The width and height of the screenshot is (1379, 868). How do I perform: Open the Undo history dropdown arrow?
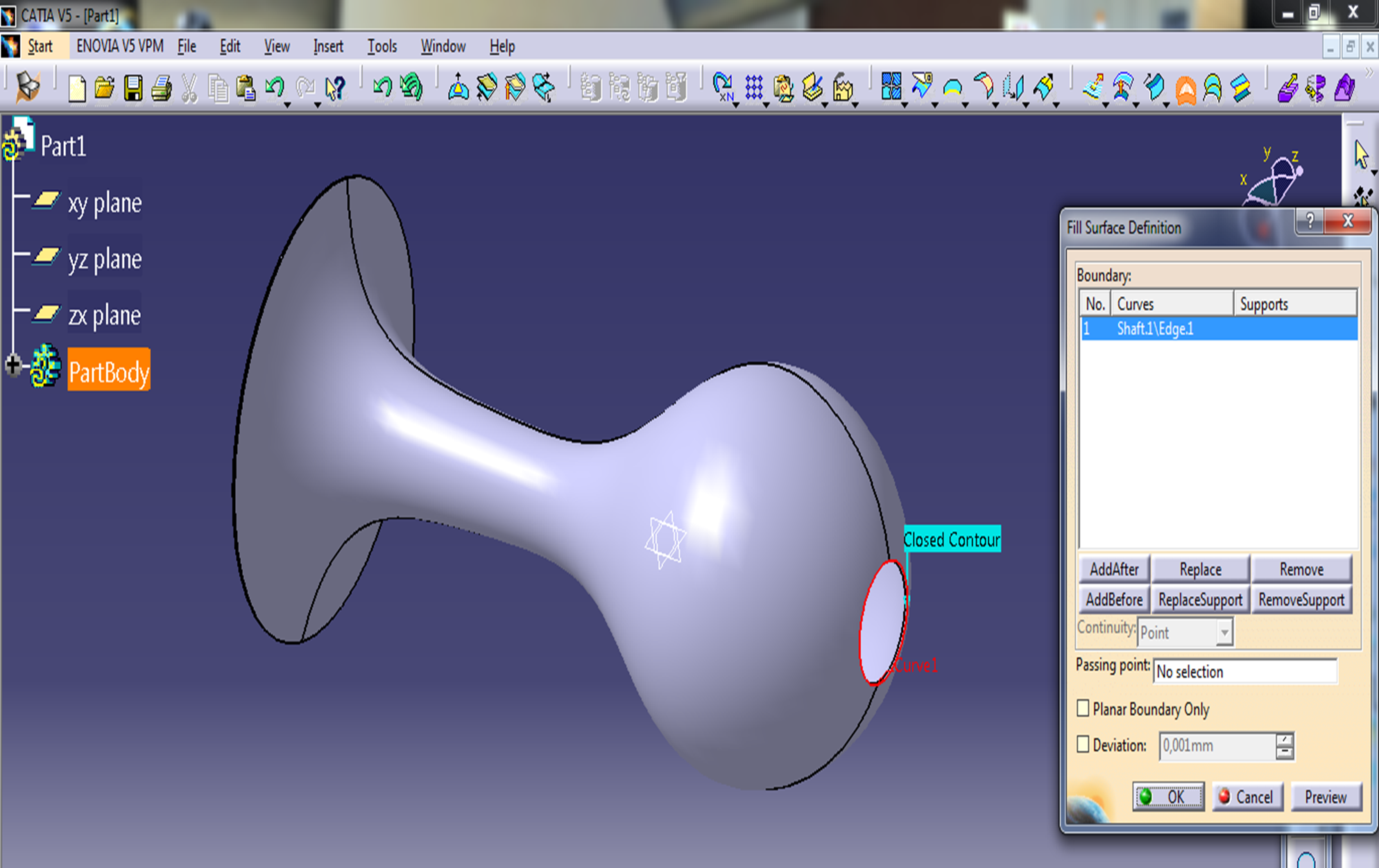coord(286,105)
